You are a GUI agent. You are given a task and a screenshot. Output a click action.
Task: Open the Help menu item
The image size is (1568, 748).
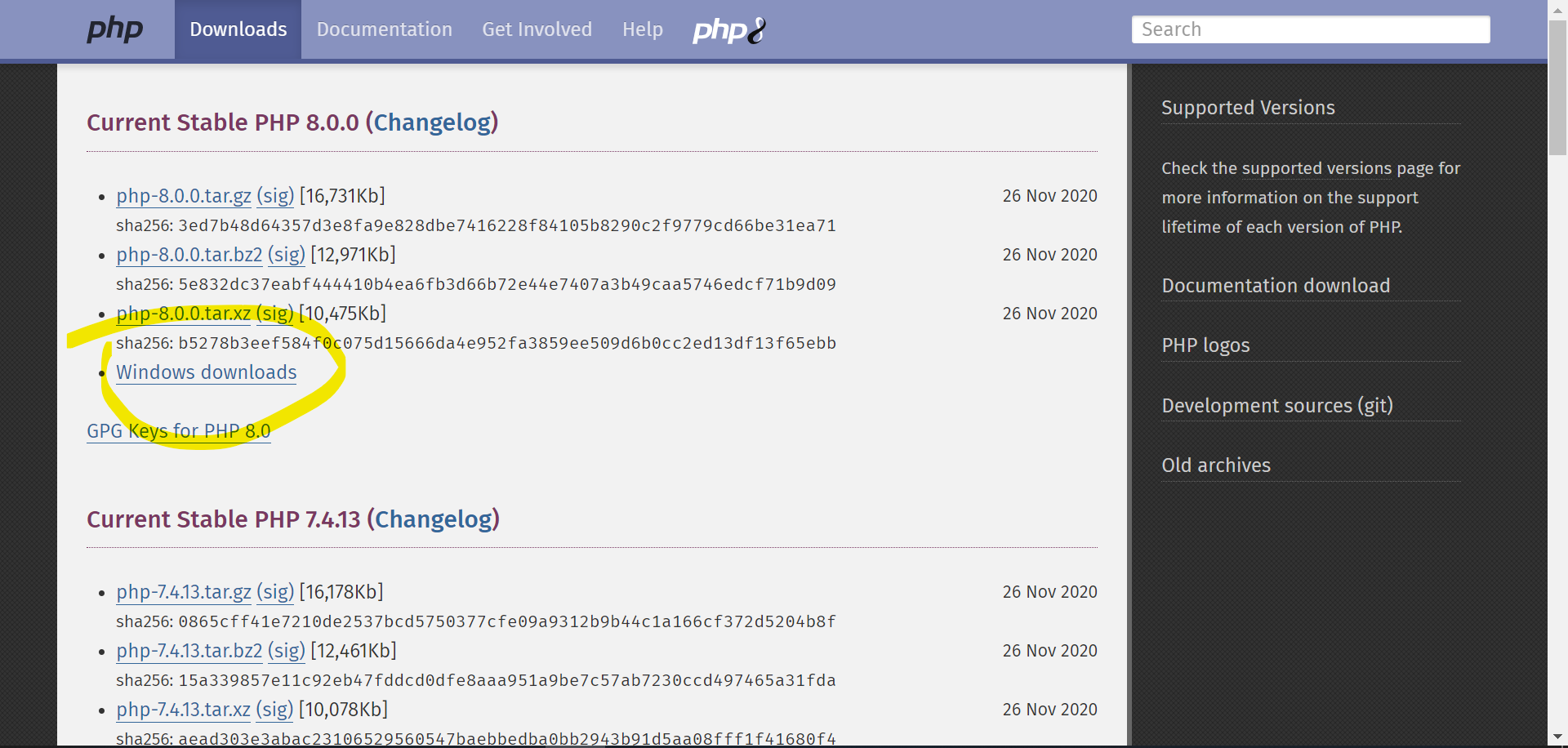(642, 30)
